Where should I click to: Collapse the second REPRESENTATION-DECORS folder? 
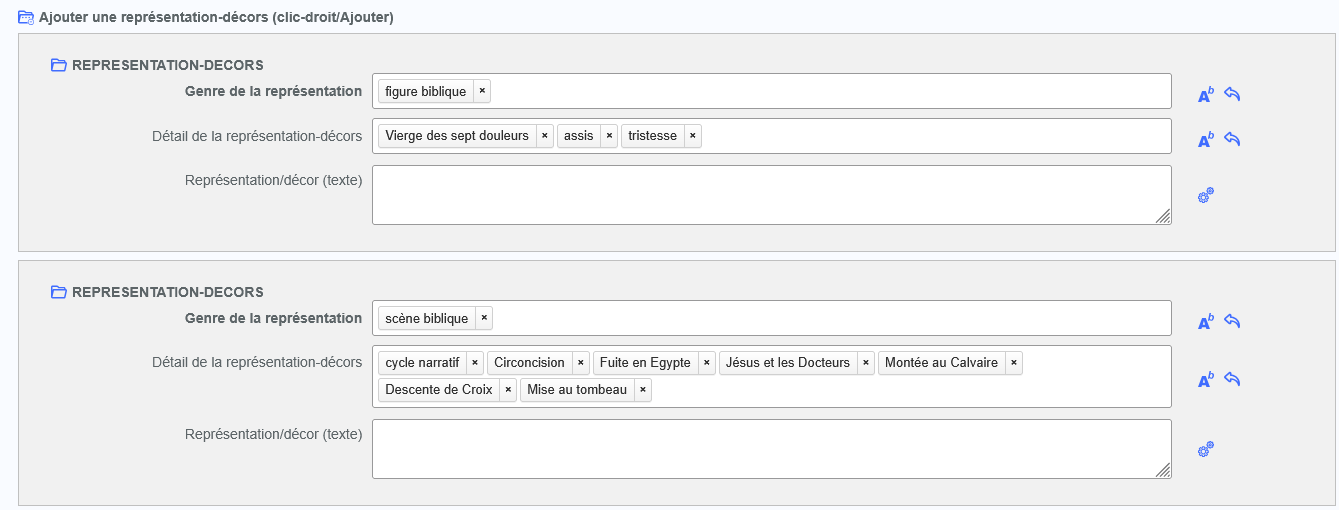pos(58,293)
